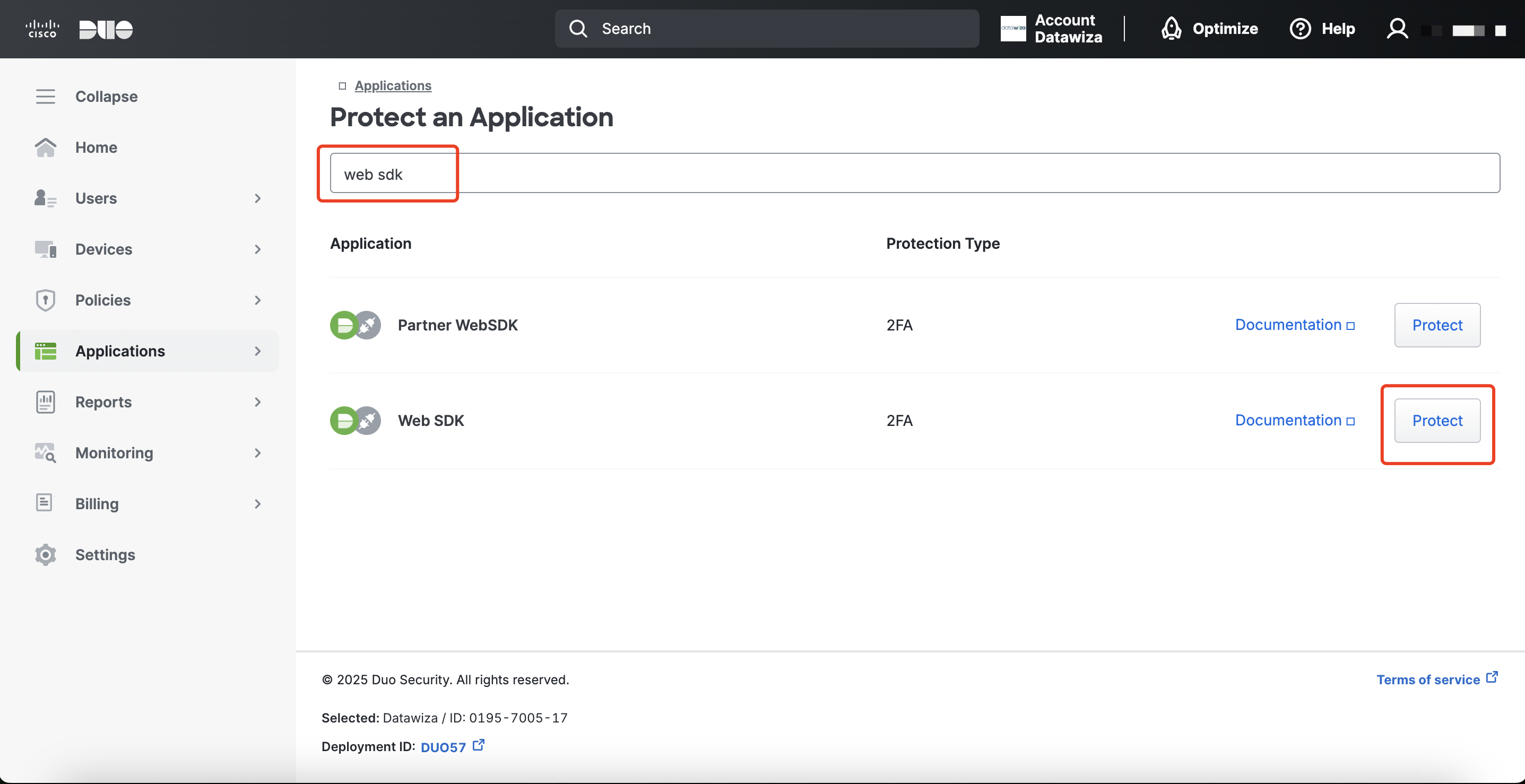The image size is (1525, 784).
Task: Click the magnifier icon in search bar
Action: [x=578, y=29]
